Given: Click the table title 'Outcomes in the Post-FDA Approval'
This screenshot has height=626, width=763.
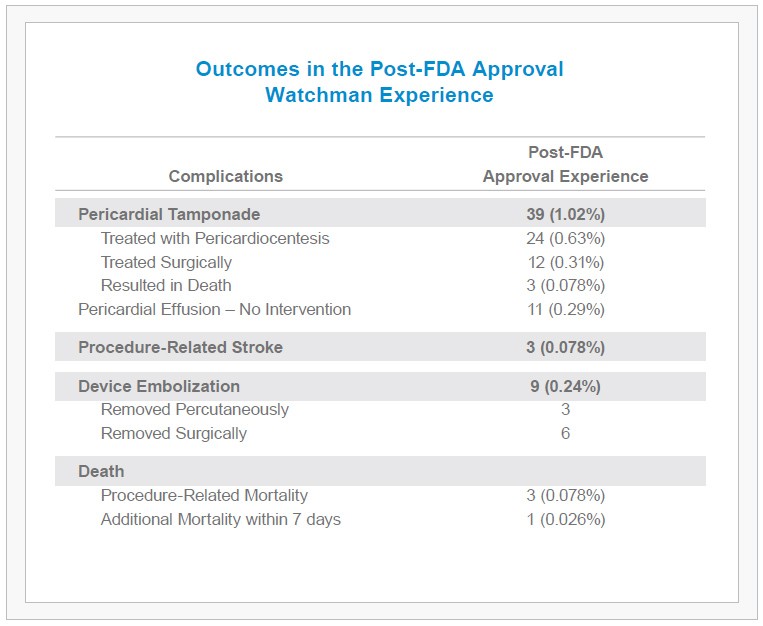Looking at the screenshot, I should (x=379, y=70).
